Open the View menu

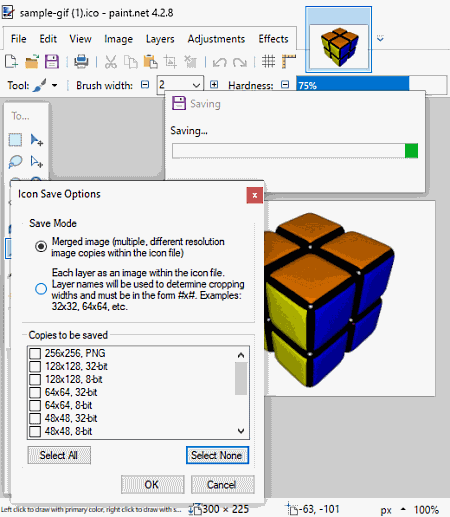80,39
